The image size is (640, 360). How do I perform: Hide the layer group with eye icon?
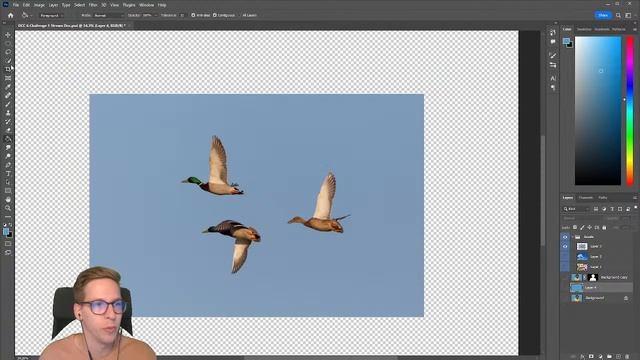(x=565, y=237)
